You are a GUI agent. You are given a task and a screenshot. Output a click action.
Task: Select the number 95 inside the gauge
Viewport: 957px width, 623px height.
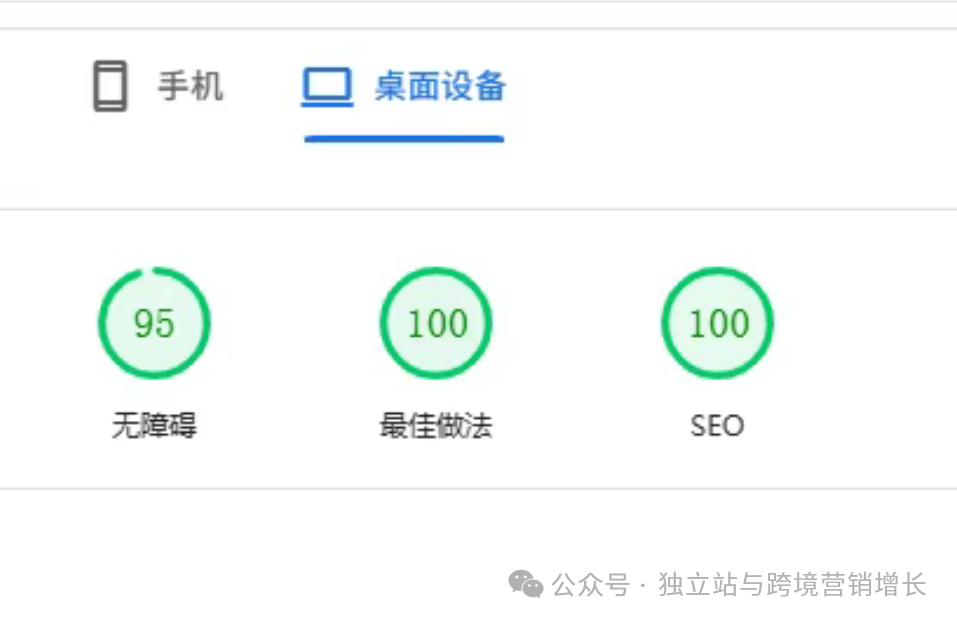coord(154,324)
